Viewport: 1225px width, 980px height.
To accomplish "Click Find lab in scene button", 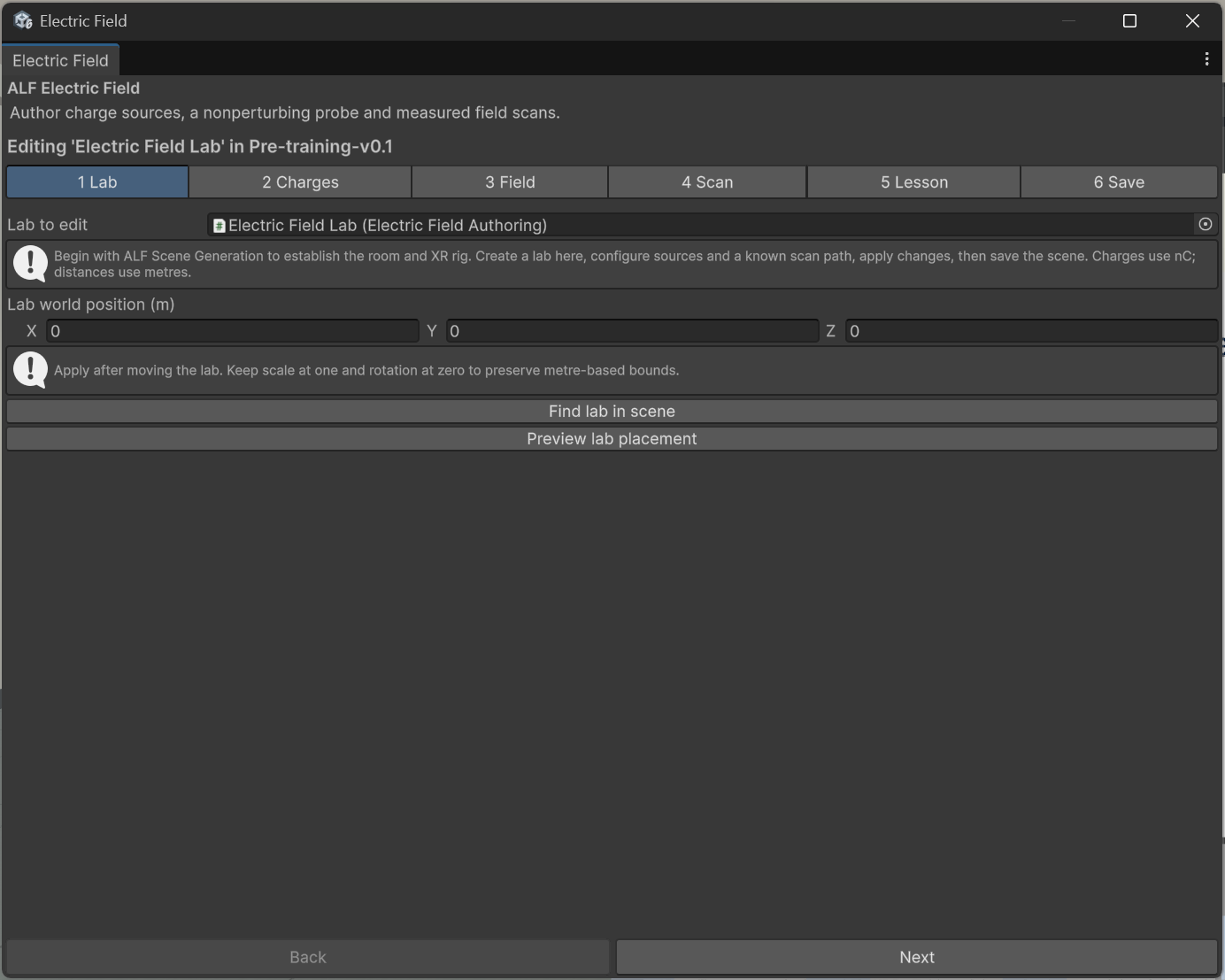I will coord(612,412).
